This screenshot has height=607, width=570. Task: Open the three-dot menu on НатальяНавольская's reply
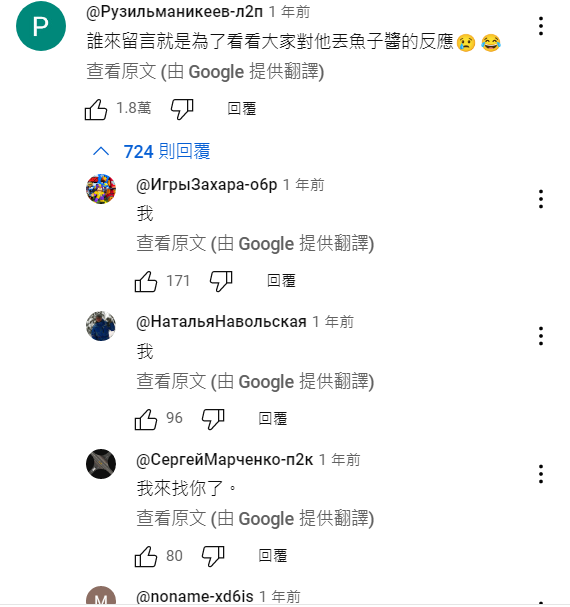pyautogui.click(x=541, y=336)
